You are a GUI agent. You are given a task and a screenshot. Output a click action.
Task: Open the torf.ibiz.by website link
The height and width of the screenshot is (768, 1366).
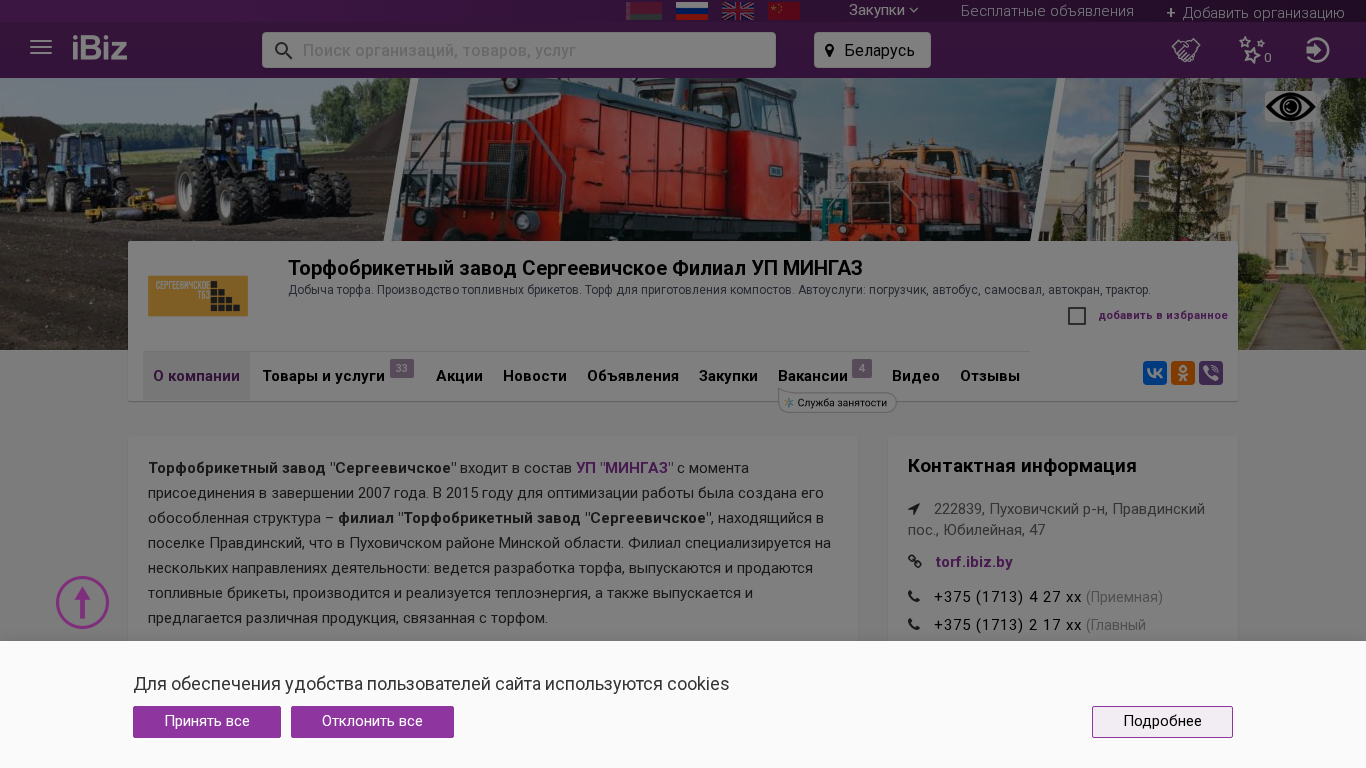click(x=974, y=562)
